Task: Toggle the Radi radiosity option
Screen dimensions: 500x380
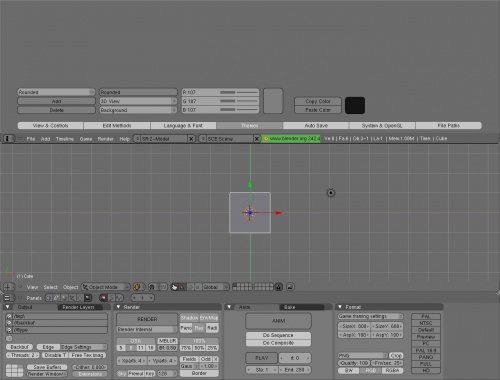Action: (x=212, y=328)
